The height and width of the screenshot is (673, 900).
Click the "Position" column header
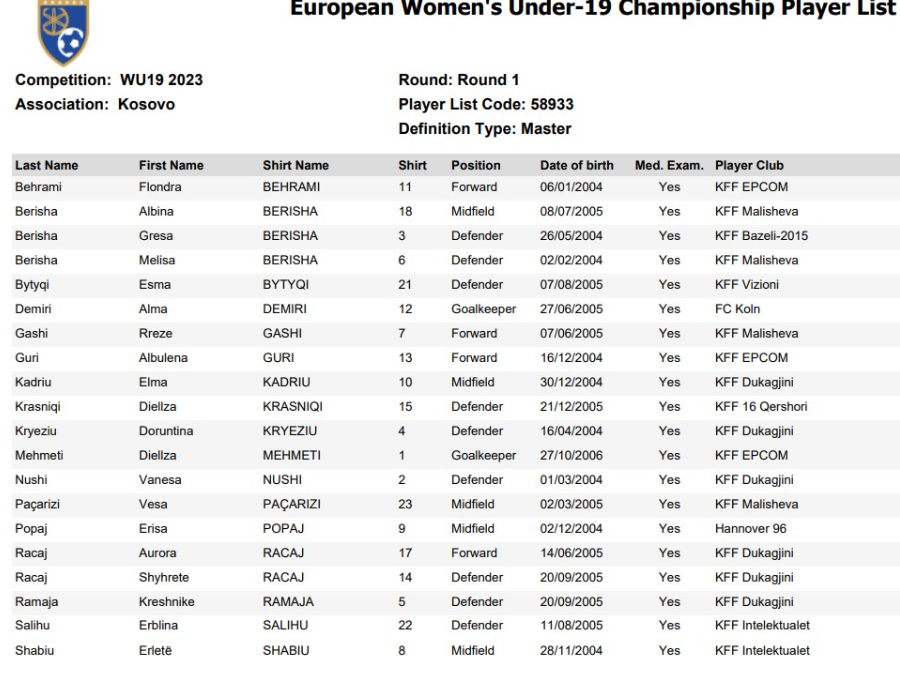pyautogui.click(x=476, y=165)
